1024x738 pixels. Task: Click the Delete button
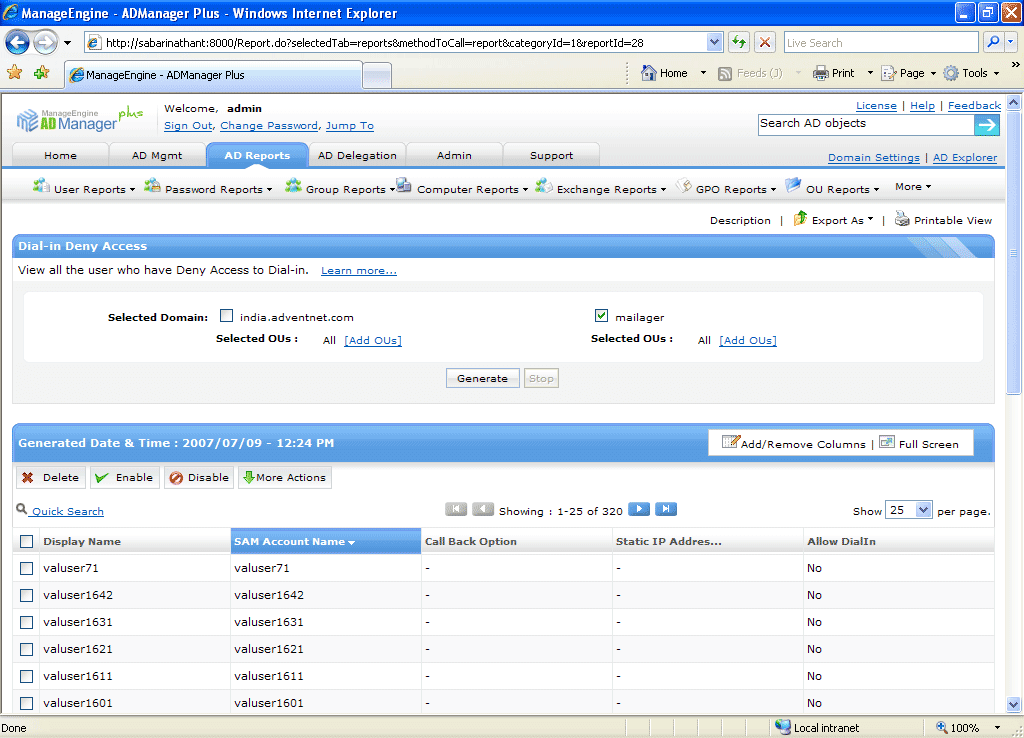[x=51, y=477]
